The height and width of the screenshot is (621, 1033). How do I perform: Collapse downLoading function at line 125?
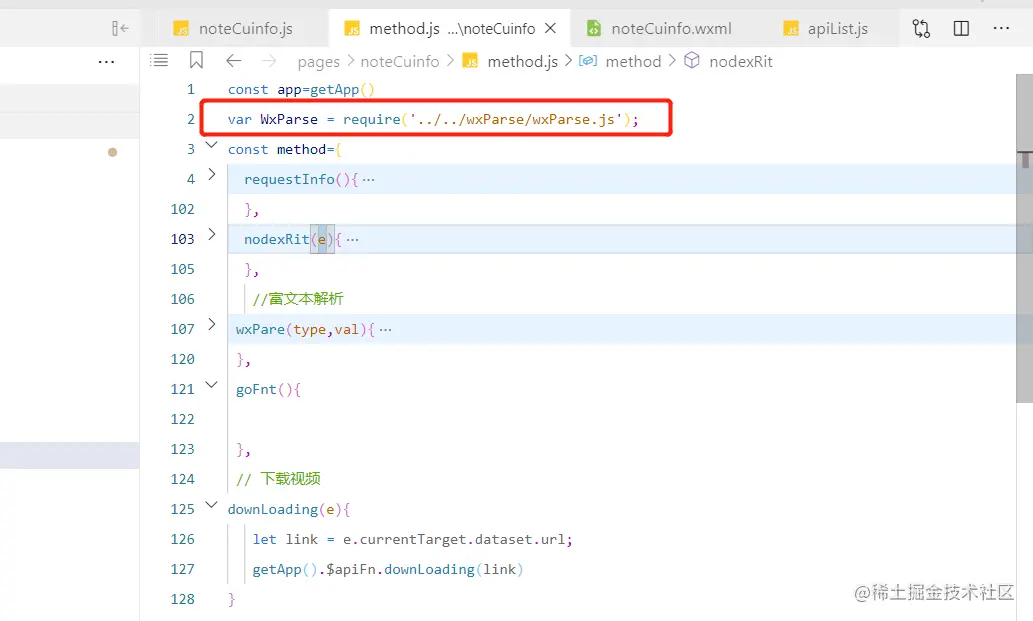[x=211, y=505]
